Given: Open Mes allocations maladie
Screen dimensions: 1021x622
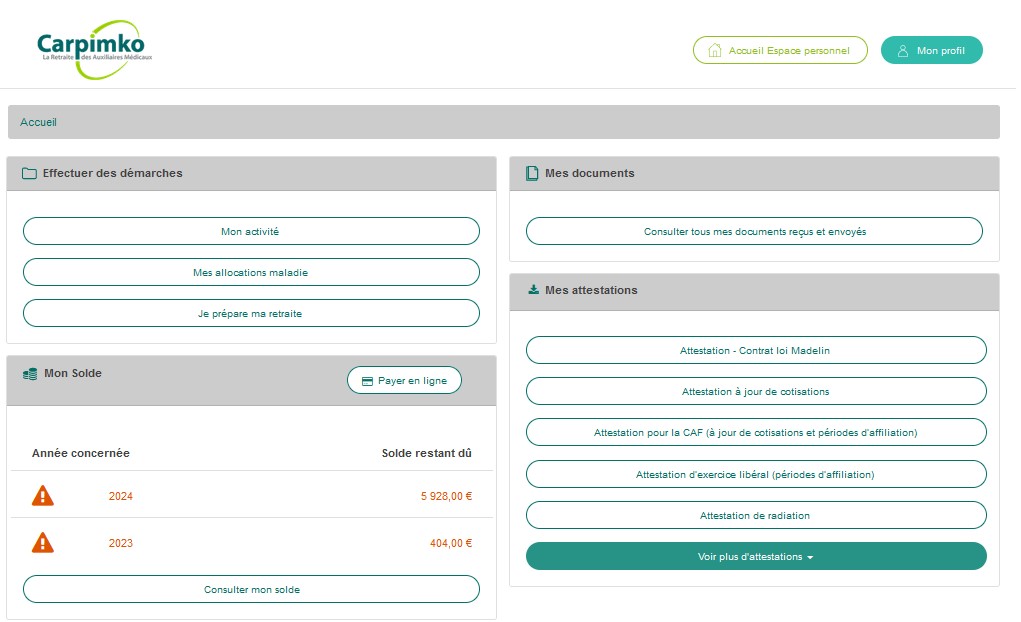Looking at the screenshot, I should [x=251, y=272].
